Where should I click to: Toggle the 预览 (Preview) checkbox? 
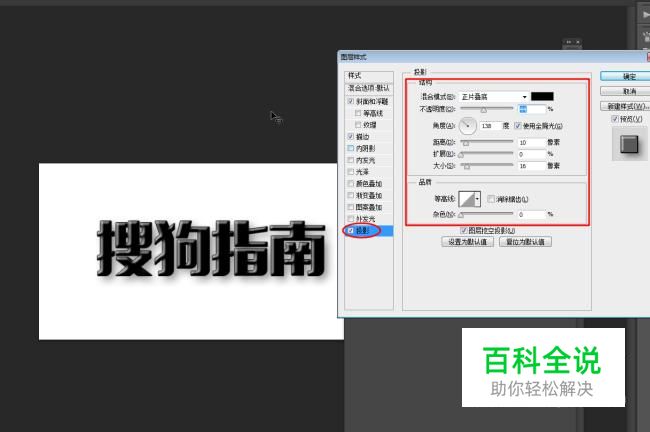(x=615, y=119)
